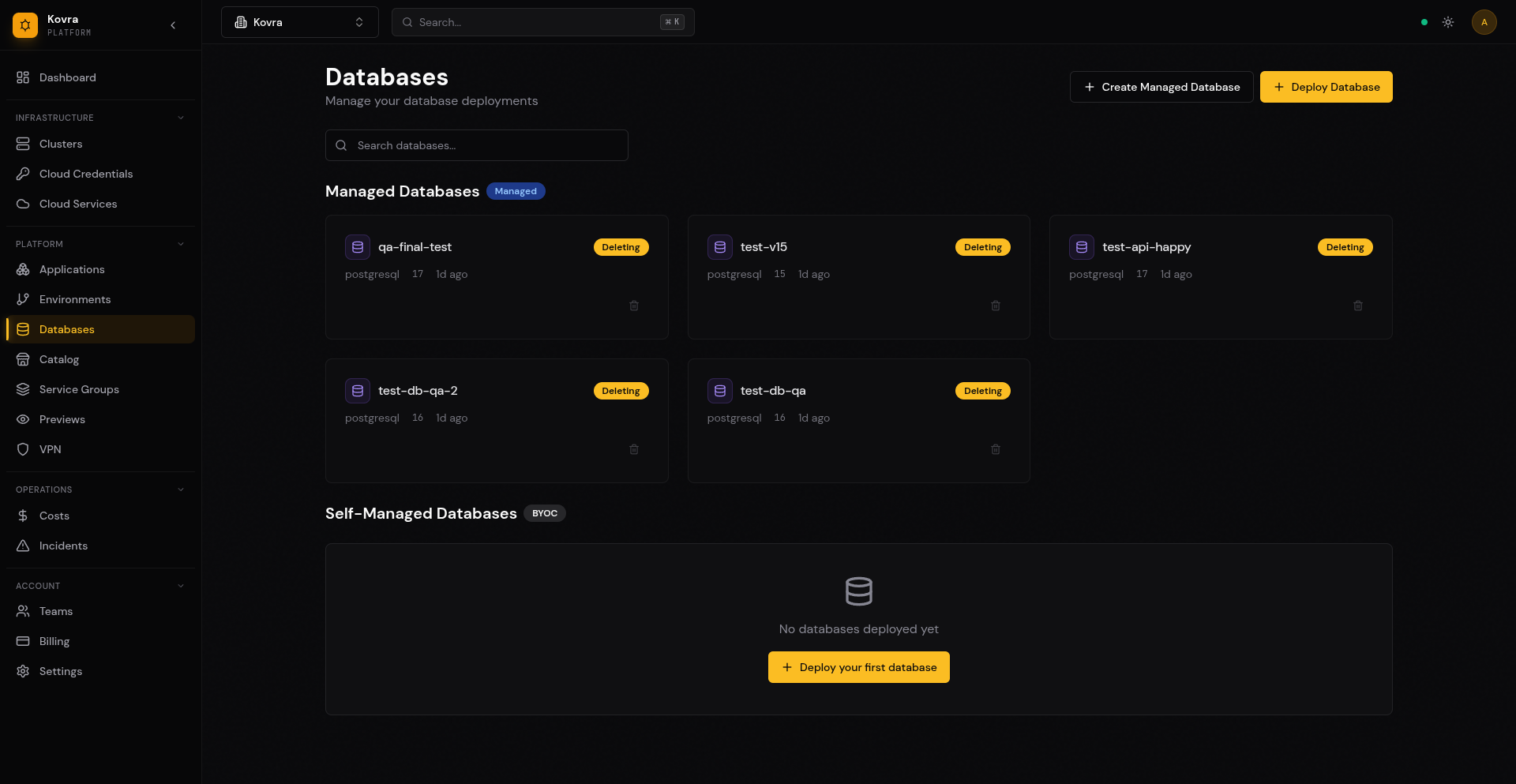The height and width of the screenshot is (784, 1516).
Task: Click the BYOC badge
Action: 545,513
